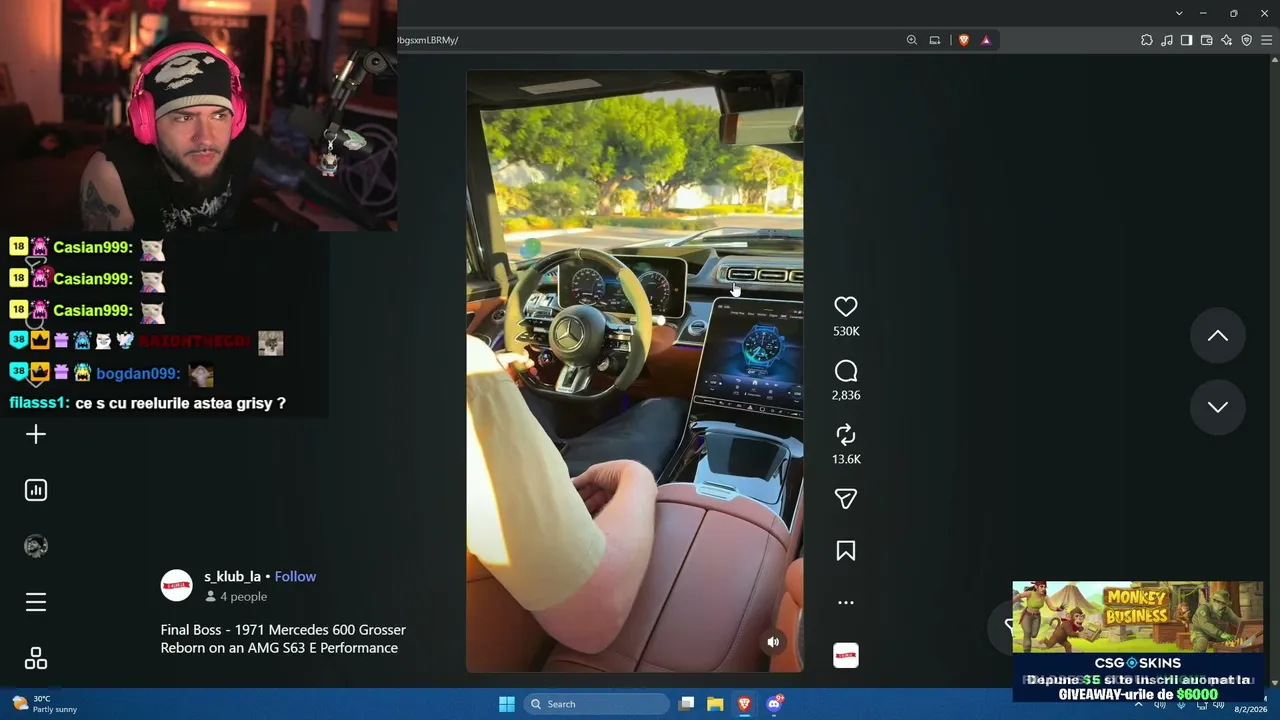The image size is (1280, 720).
Task: Click the cast/screen icon in address bar
Action: 935,40
